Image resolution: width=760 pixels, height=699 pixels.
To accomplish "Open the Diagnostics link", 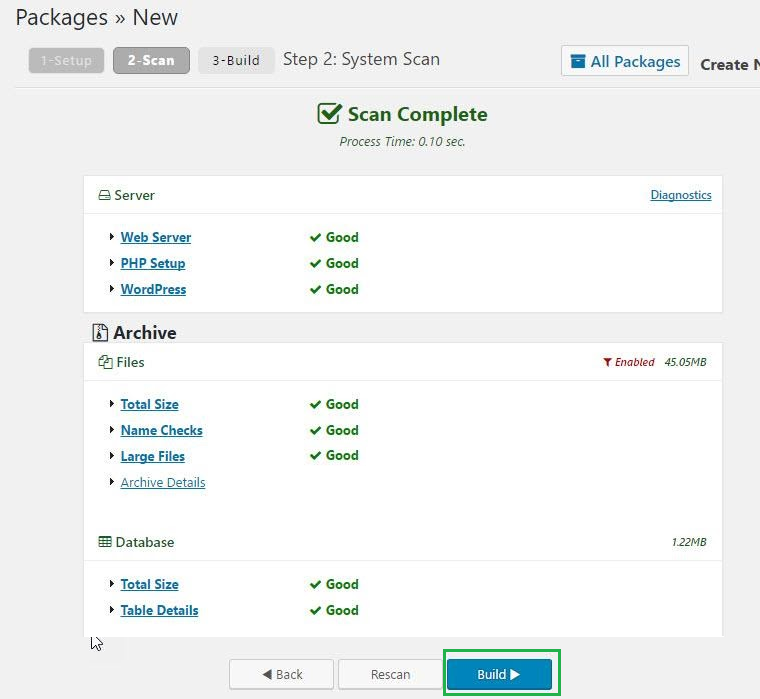I will (x=680, y=195).
